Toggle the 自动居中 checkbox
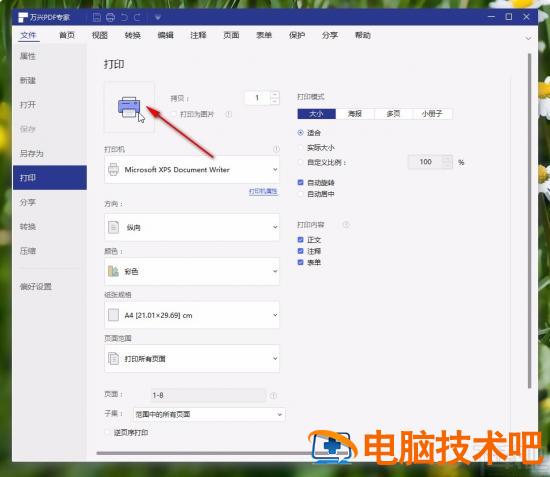 click(x=300, y=194)
